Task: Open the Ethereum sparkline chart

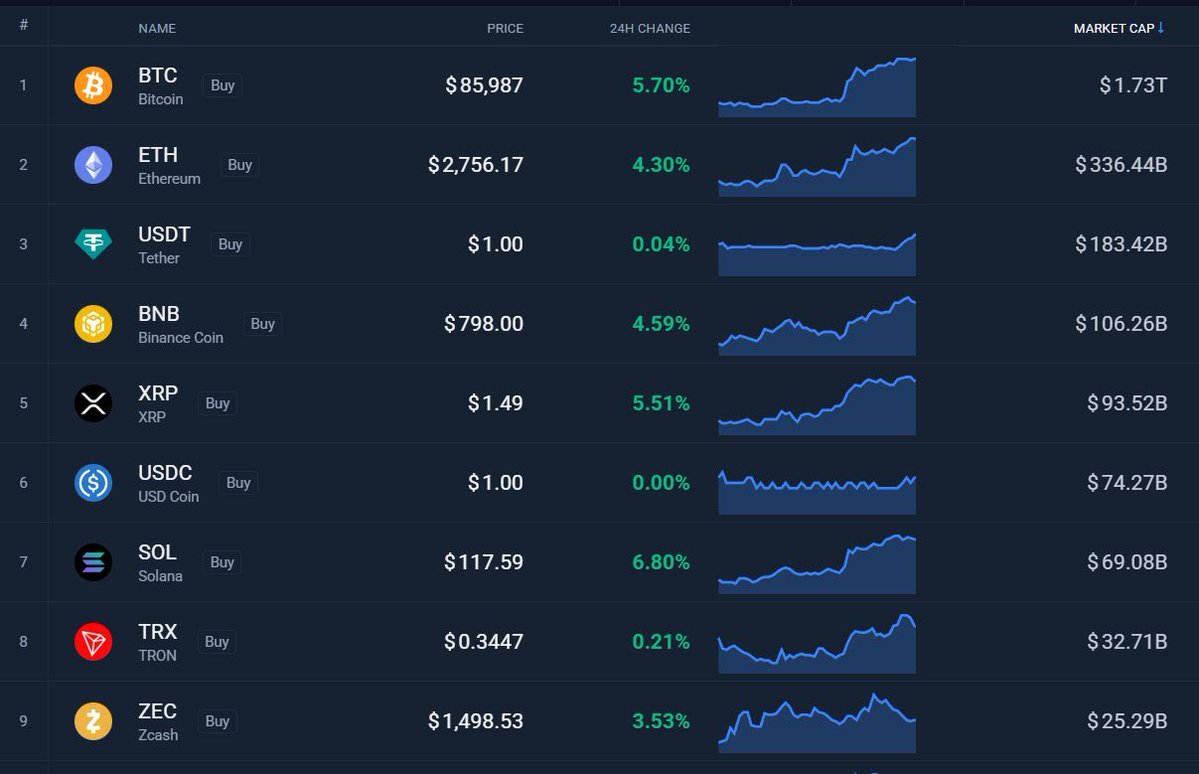Action: point(817,167)
